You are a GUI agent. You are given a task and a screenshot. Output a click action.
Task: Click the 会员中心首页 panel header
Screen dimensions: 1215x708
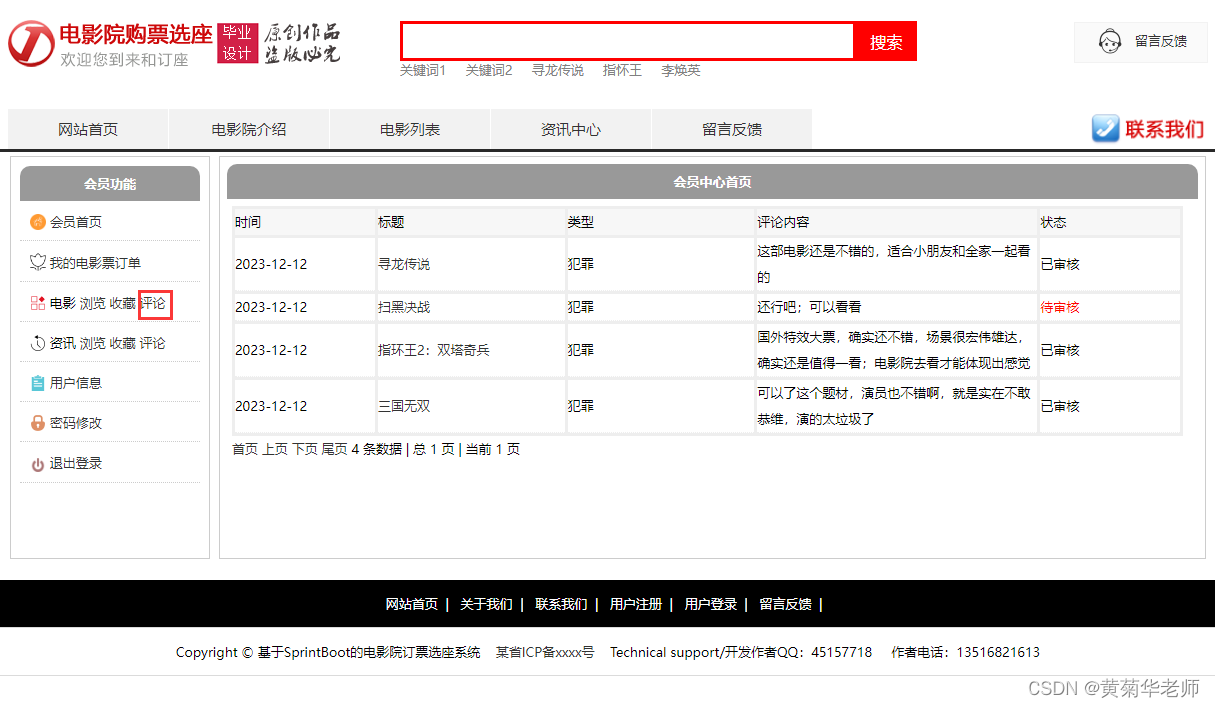(x=712, y=182)
